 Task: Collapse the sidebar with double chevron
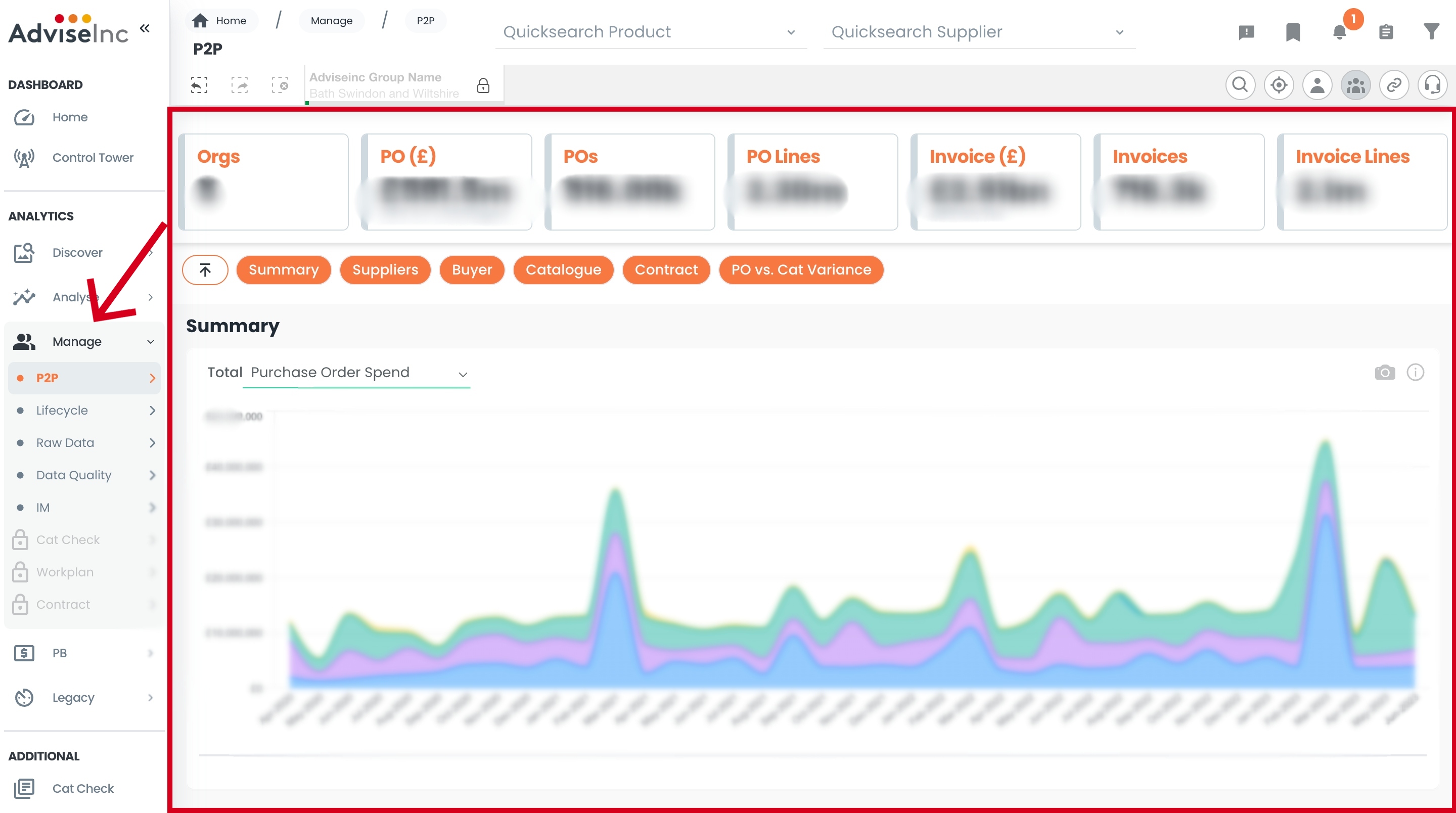pos(145,28)
